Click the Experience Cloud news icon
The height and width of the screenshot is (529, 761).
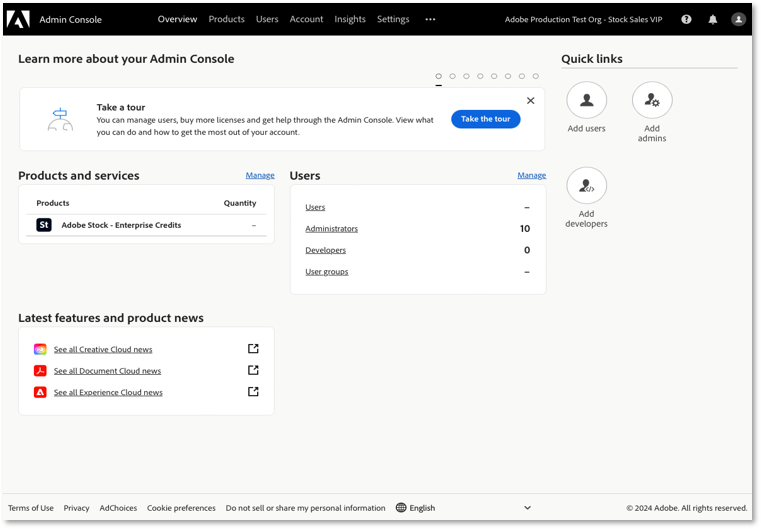coord(40,392)
